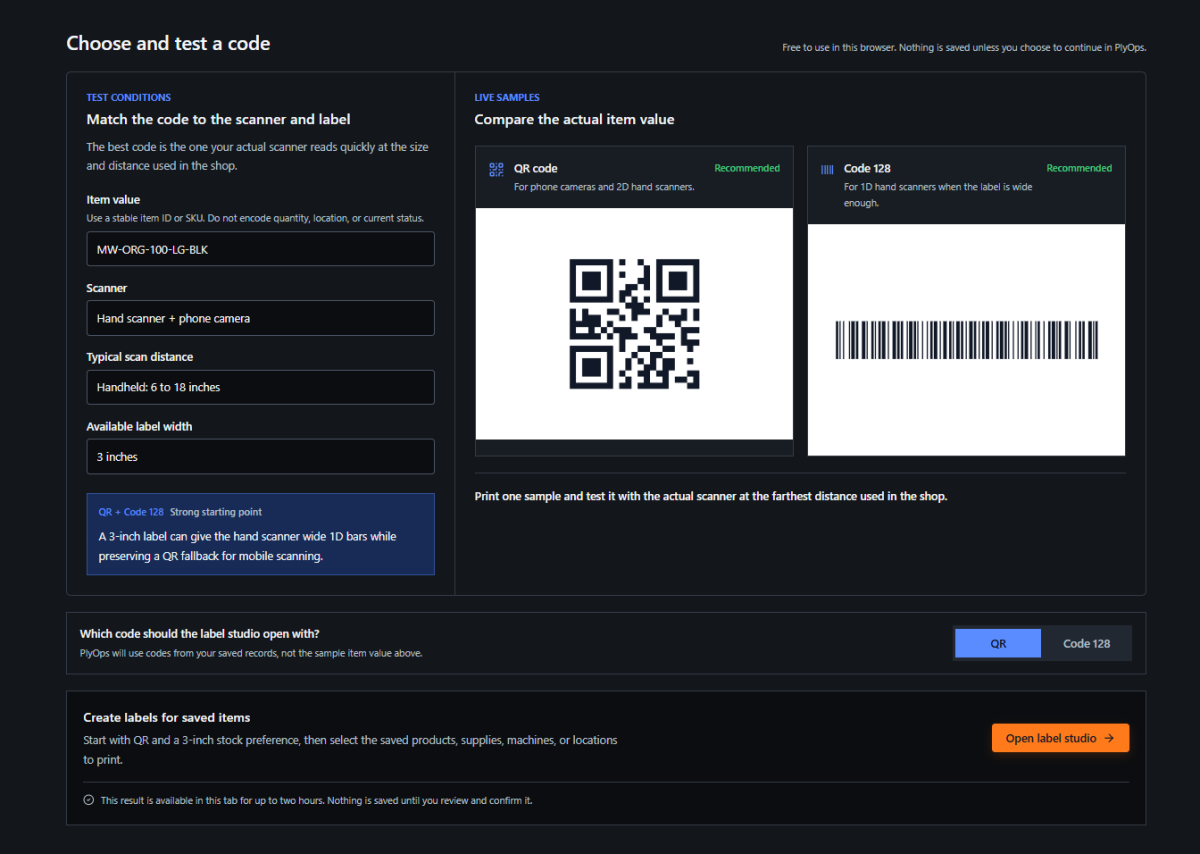
Task: Click the Open label studio button
Action: [x=1060, y=738]
